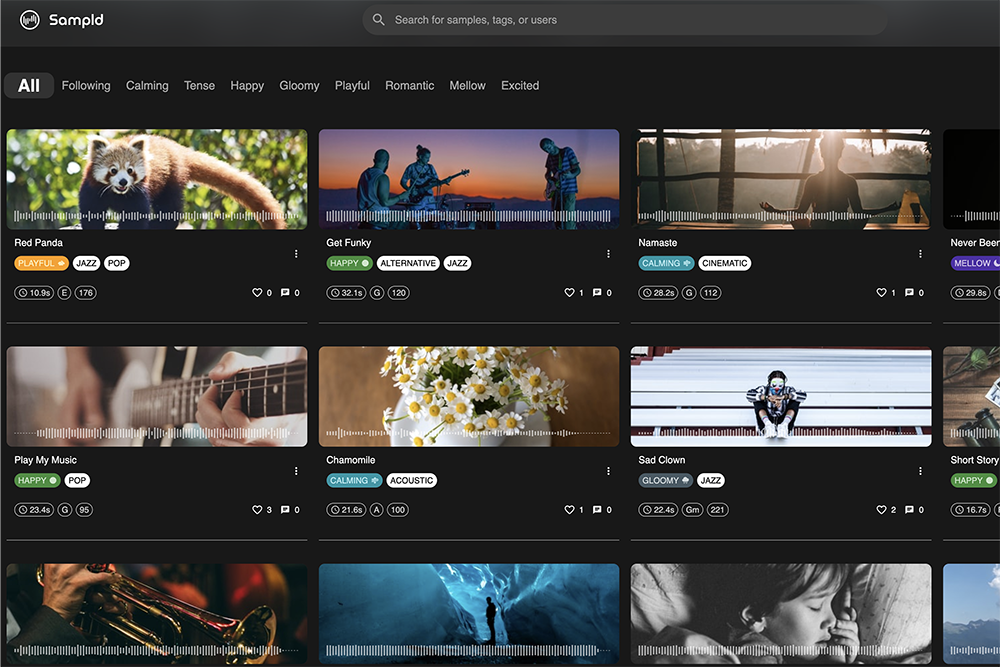Click the POP tag on Play My Music
This screenshot has width=1000, height=667.
coord(77,481)
